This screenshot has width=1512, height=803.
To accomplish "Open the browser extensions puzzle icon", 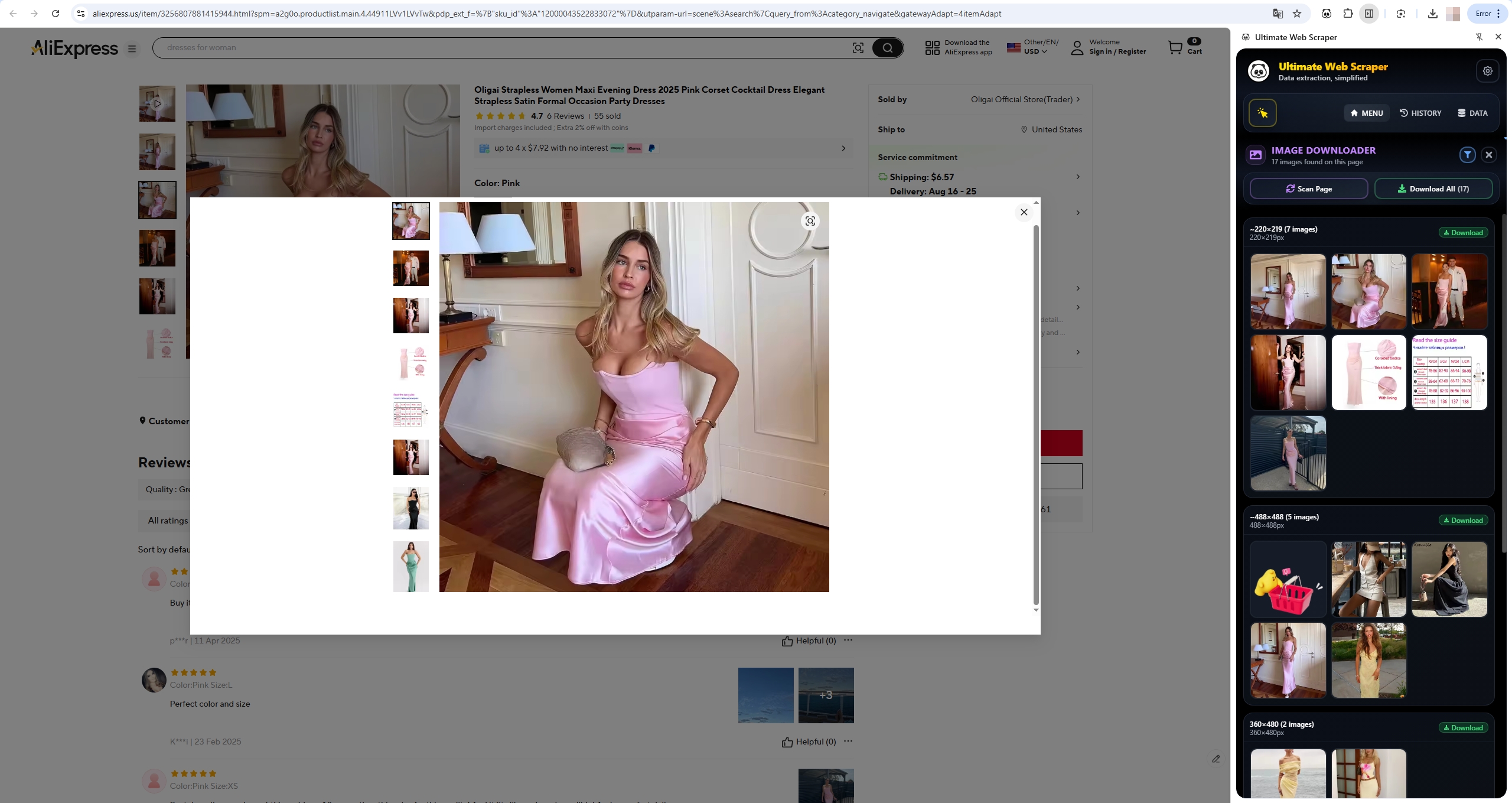I will coord(1348,14).
